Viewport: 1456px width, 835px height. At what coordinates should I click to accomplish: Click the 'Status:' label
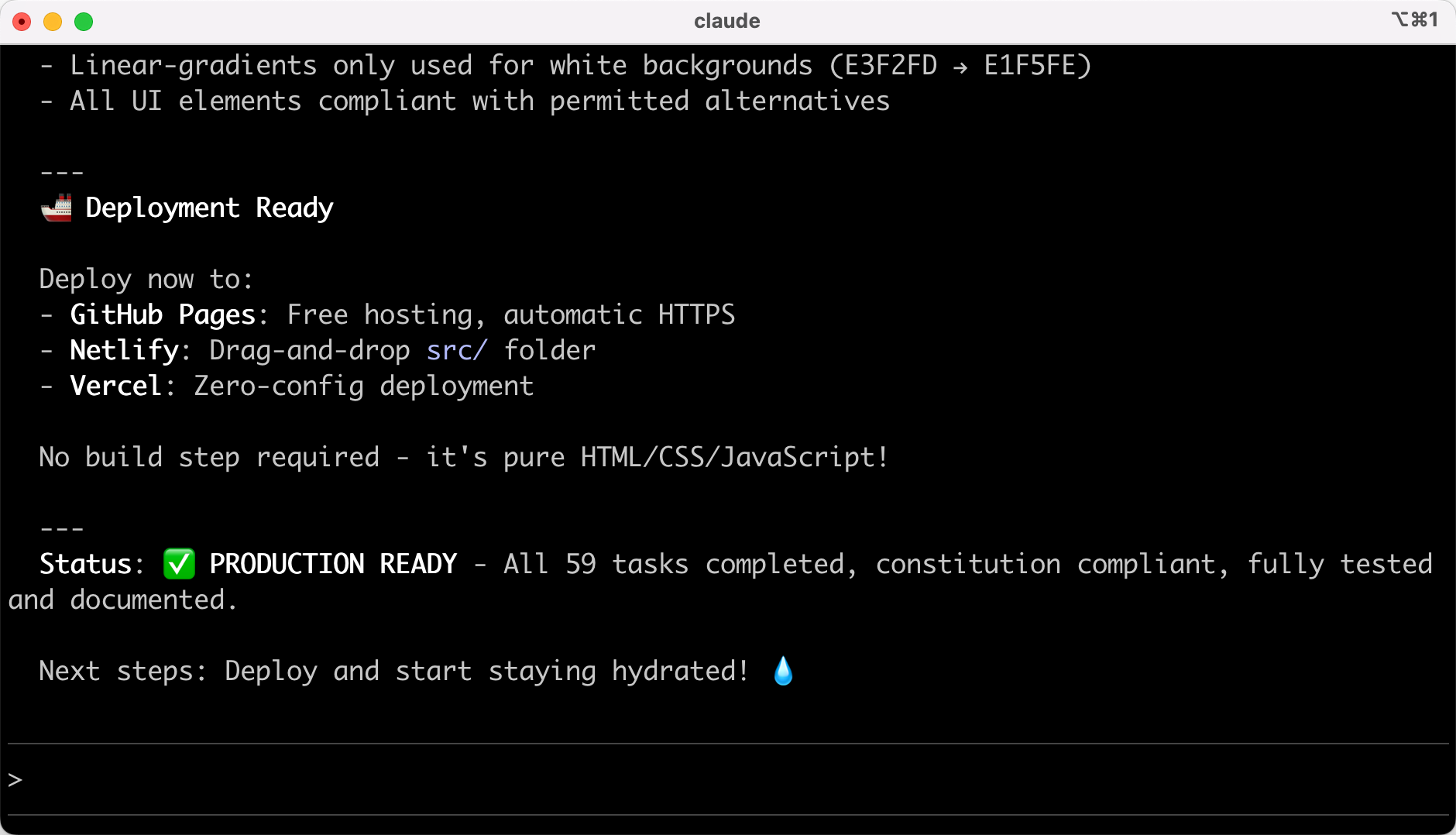tap(92, 564)
